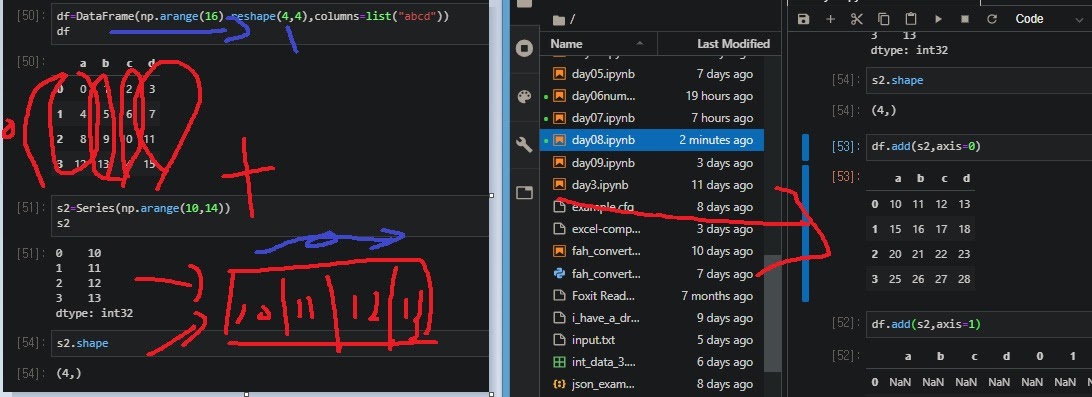Click the df.add(s2,axis=1) code cell

978,325
